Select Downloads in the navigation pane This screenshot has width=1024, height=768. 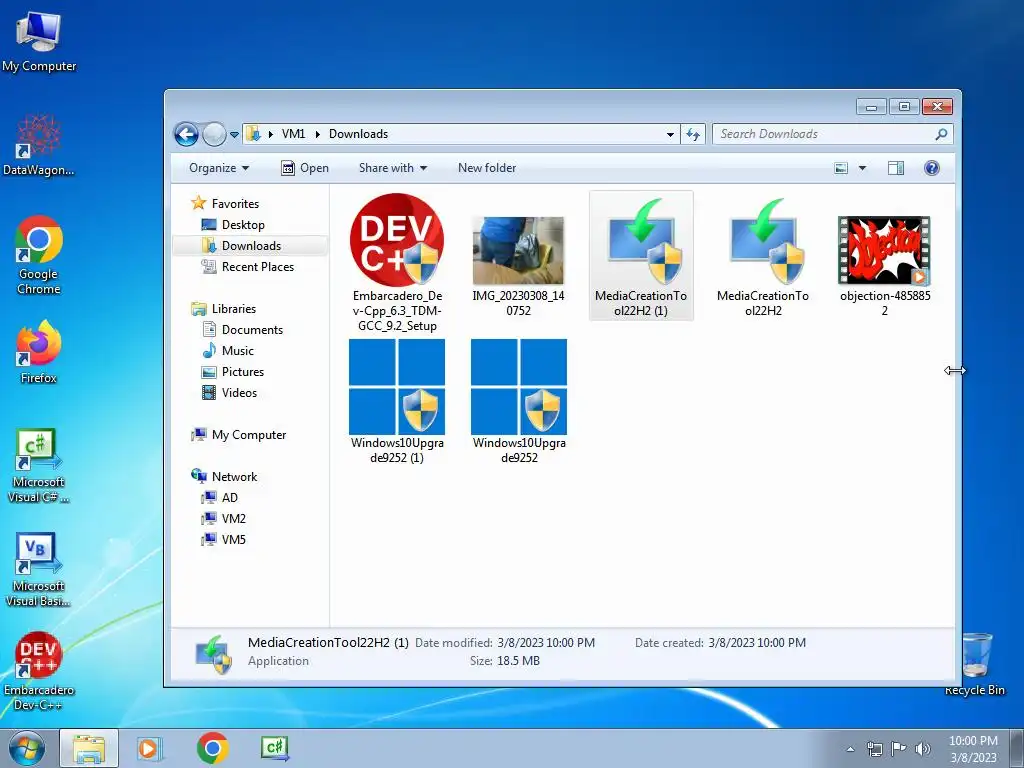[250, 246]
